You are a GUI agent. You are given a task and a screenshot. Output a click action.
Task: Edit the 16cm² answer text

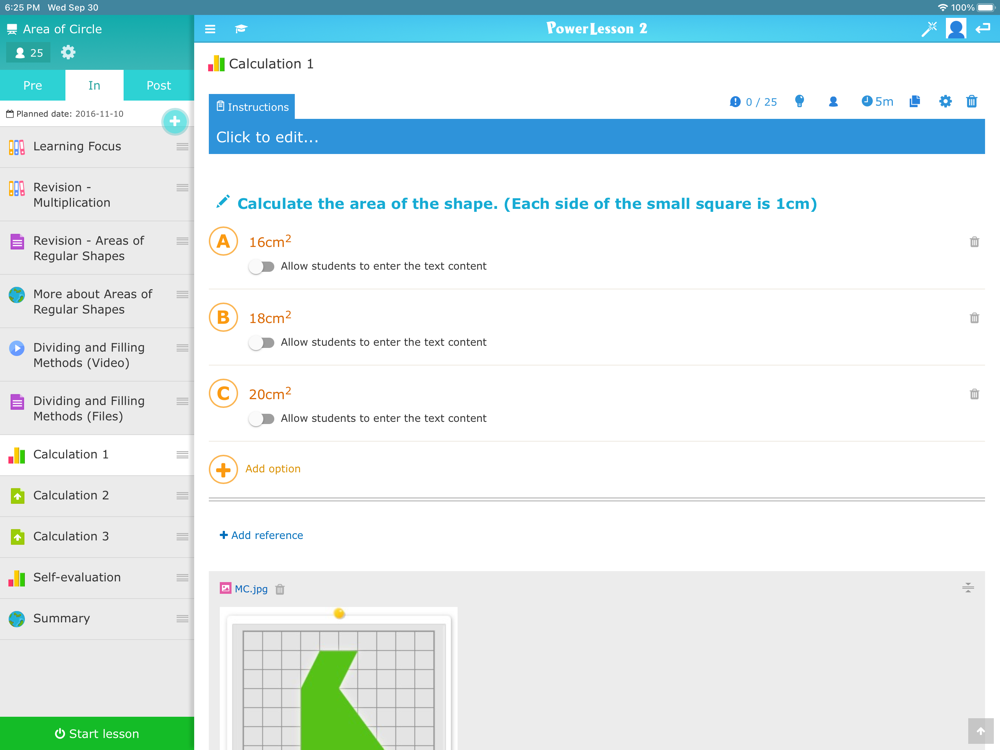(x=270, y=241)
